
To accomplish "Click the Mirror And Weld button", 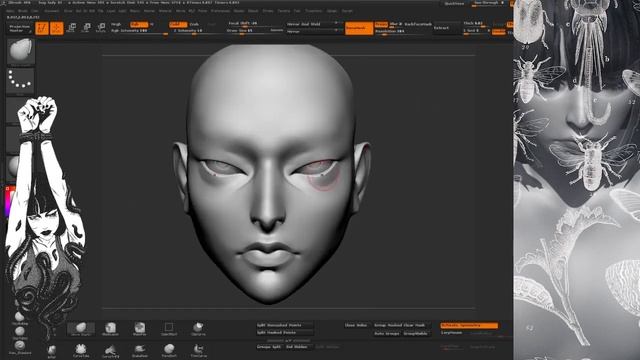I will [313, 24].
